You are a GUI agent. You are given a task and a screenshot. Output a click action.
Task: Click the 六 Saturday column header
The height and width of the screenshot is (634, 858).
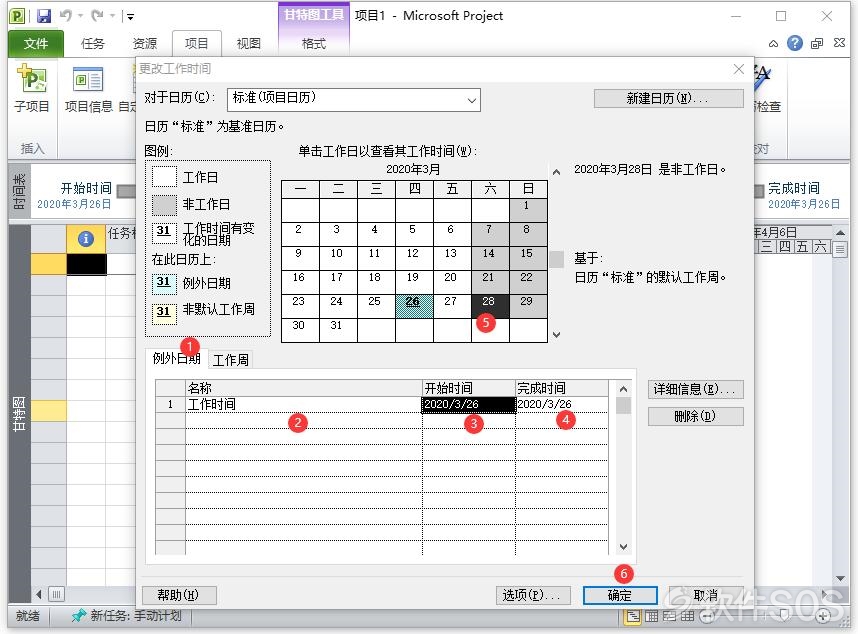490,189
